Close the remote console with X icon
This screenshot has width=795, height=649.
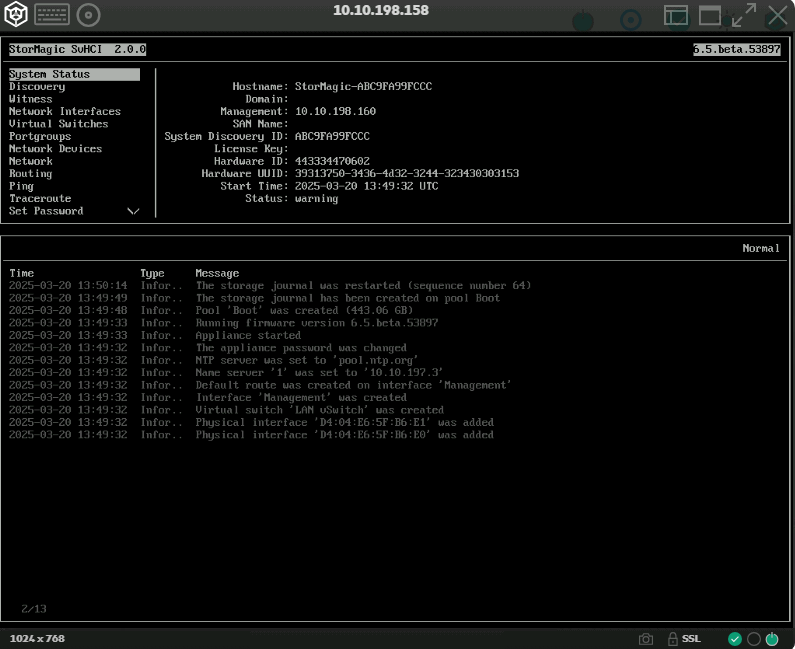[x=777, y=15]
